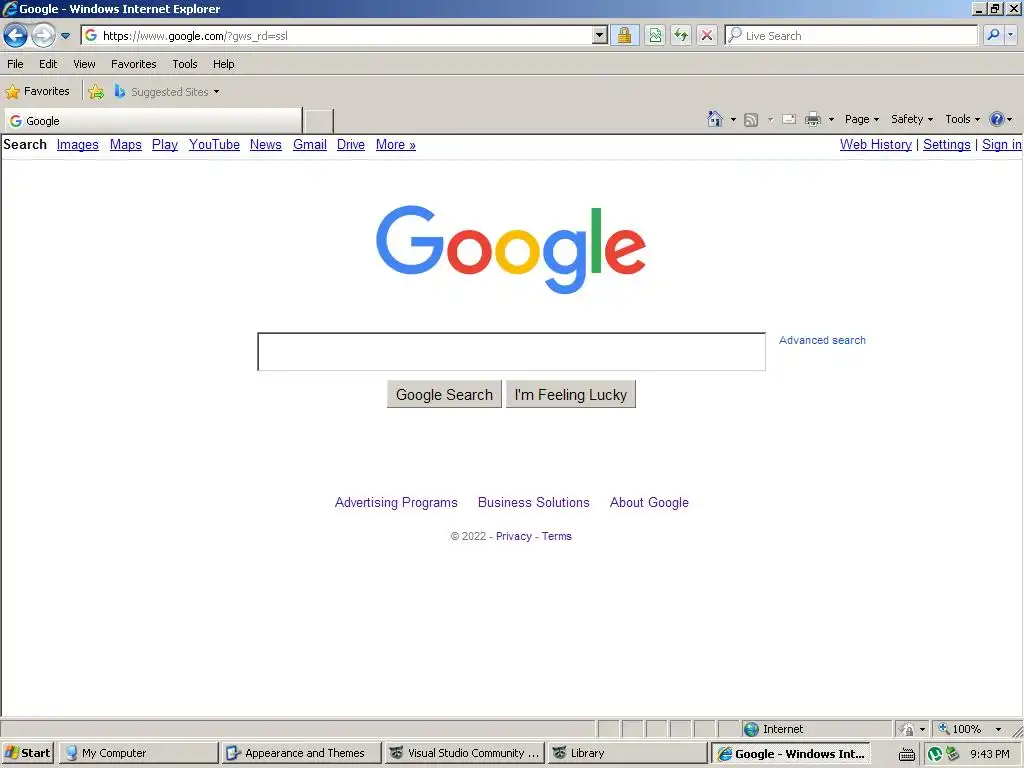Click the Advanced search link
Screen dimensions: 1024x768
tap(822, 340)
